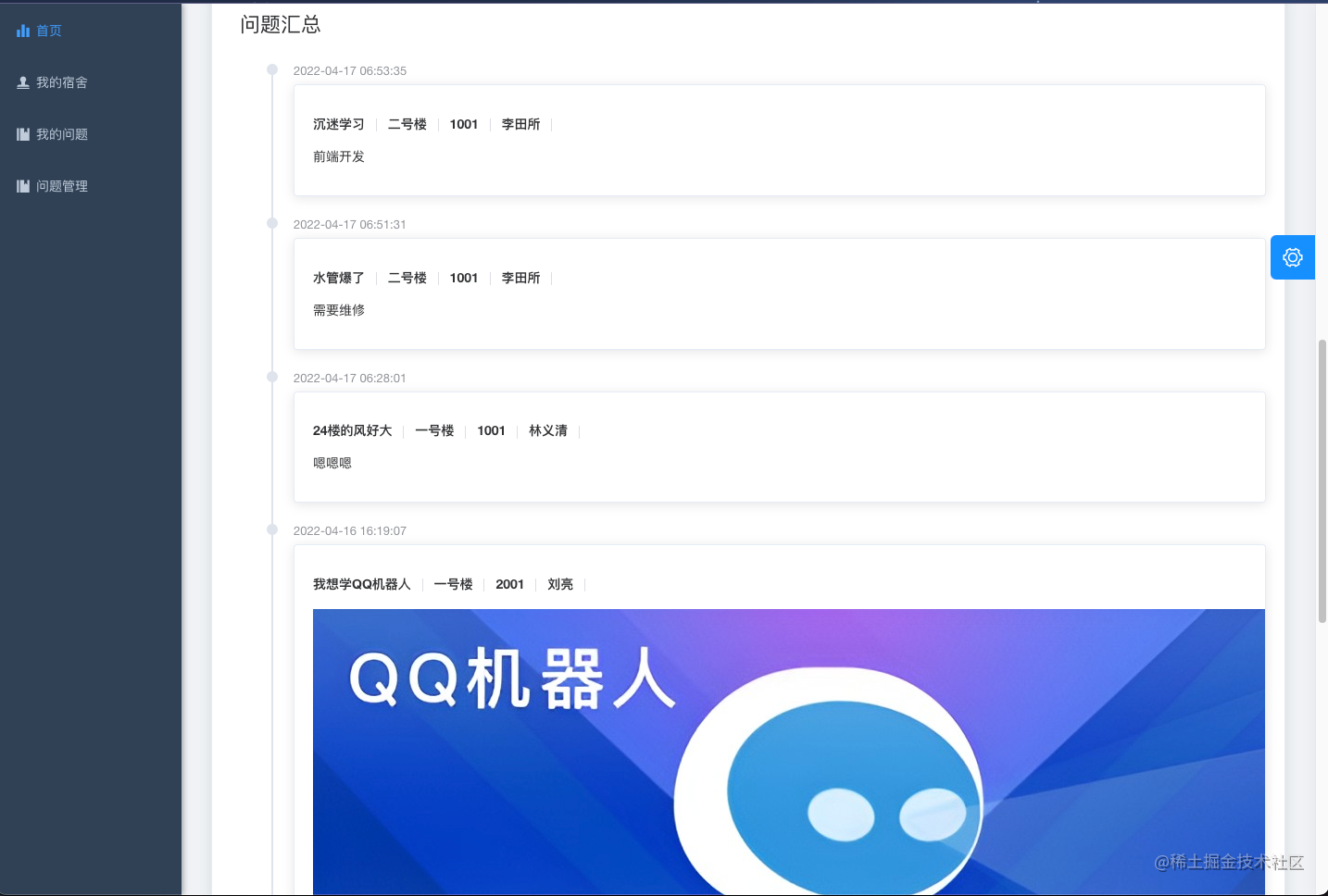The image size is (1328, 896).
Task: Click the 沉迷学习 issue title
Action: click(339, 124)
